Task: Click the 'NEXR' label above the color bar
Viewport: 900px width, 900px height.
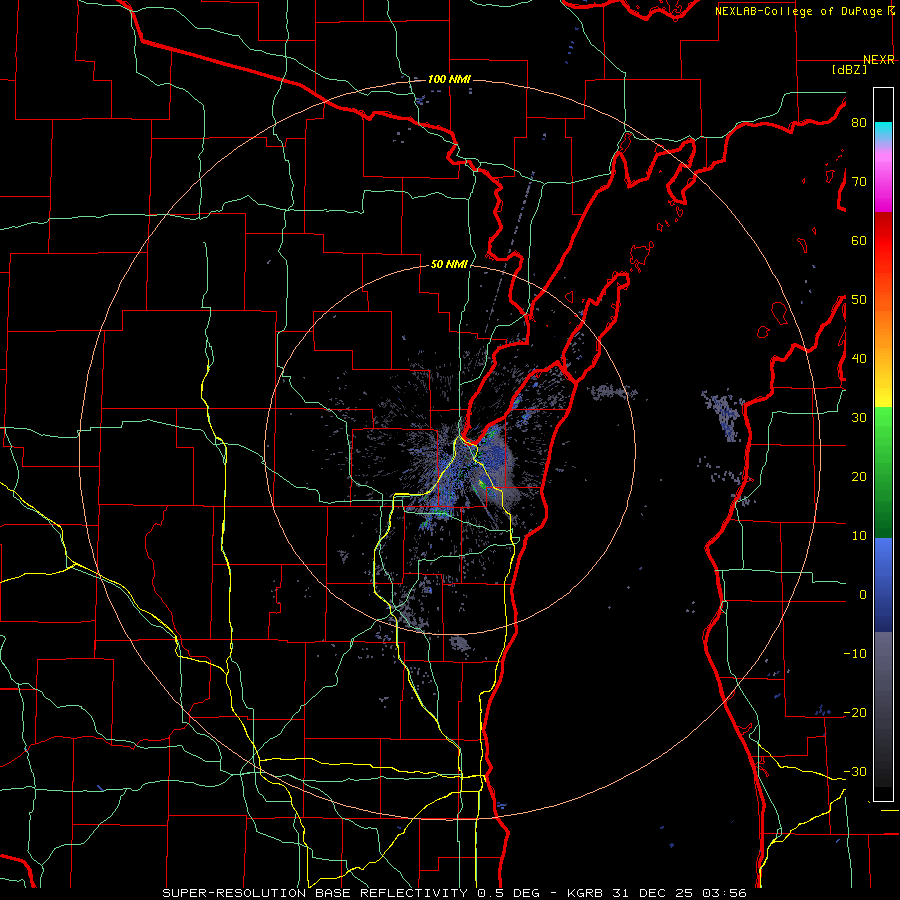Action: 879,60
